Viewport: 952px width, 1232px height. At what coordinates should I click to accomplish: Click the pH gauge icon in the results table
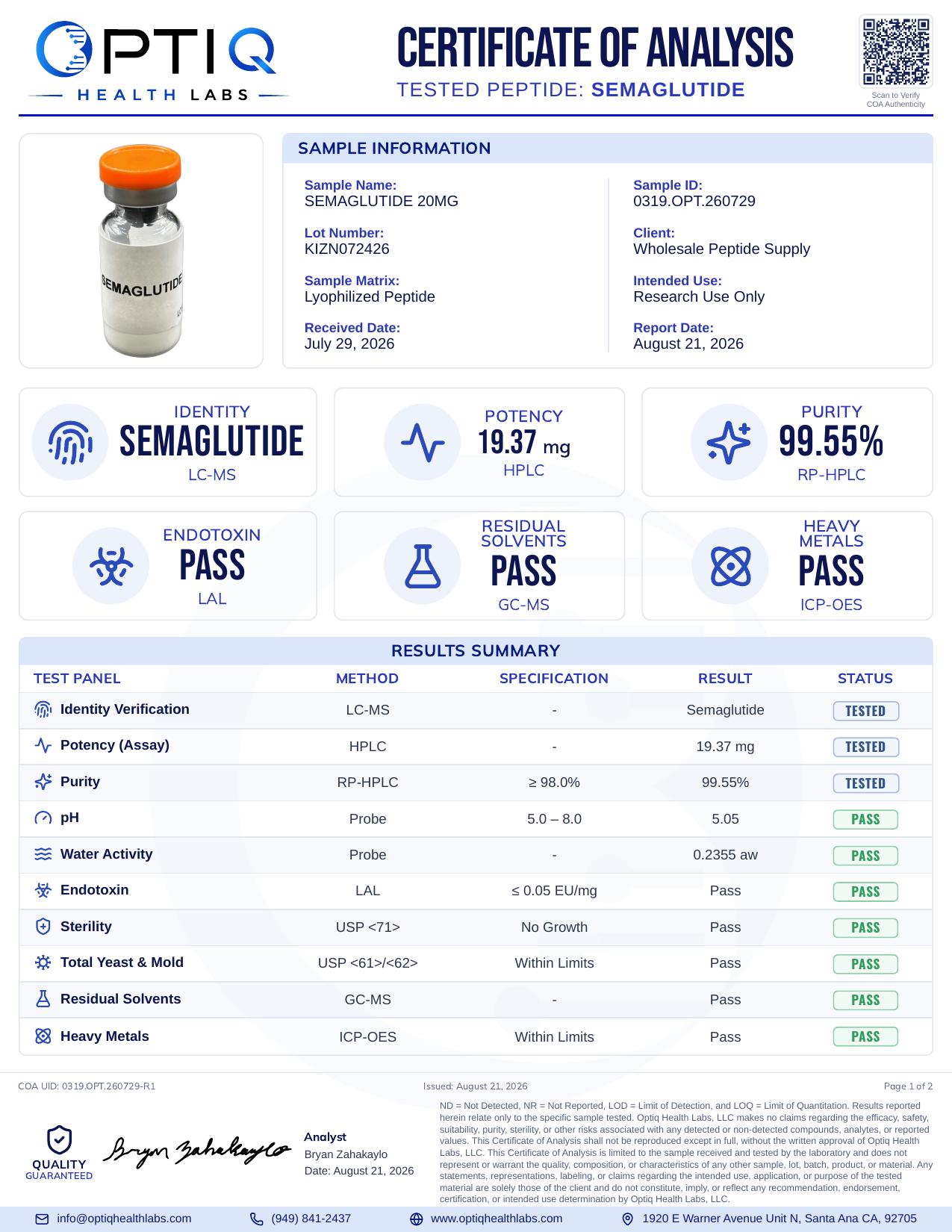pyautogui.click(x=43, y=818)
